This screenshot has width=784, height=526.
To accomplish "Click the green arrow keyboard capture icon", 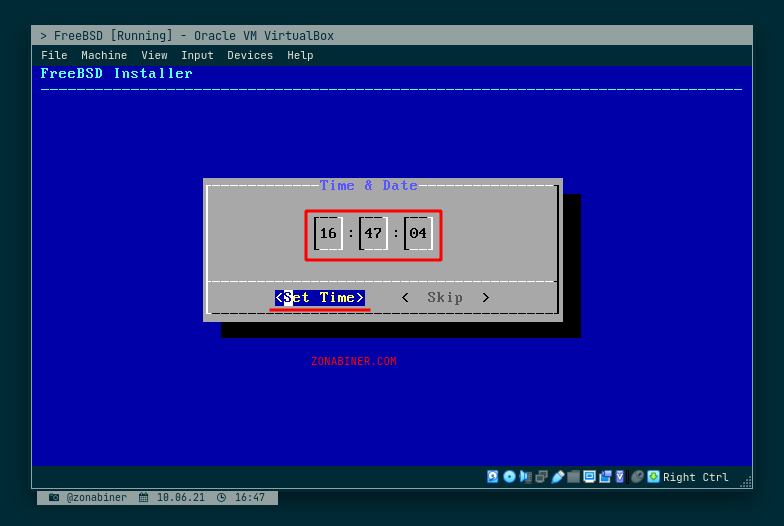I will pyautogui.click(x=653, y=476).
